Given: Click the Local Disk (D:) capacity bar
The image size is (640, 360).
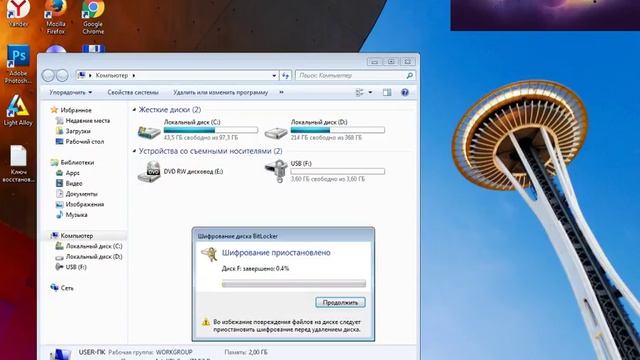Looking at the screenshot, I should click(338, 130).
